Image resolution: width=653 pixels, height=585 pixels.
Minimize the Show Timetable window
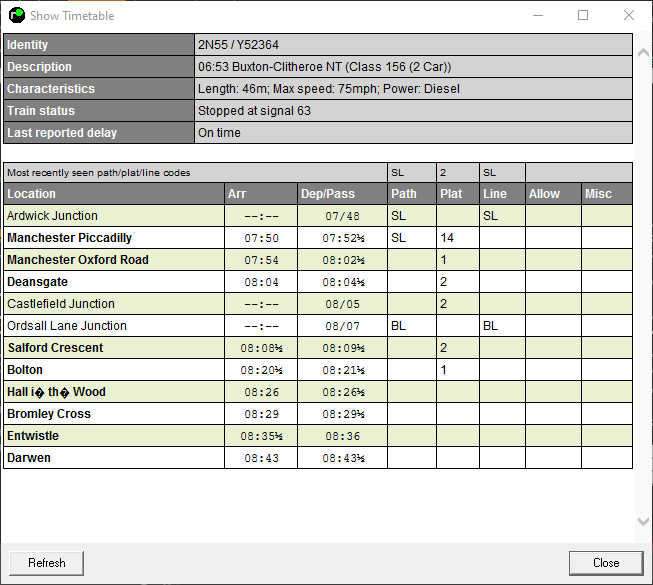point(538,15)
